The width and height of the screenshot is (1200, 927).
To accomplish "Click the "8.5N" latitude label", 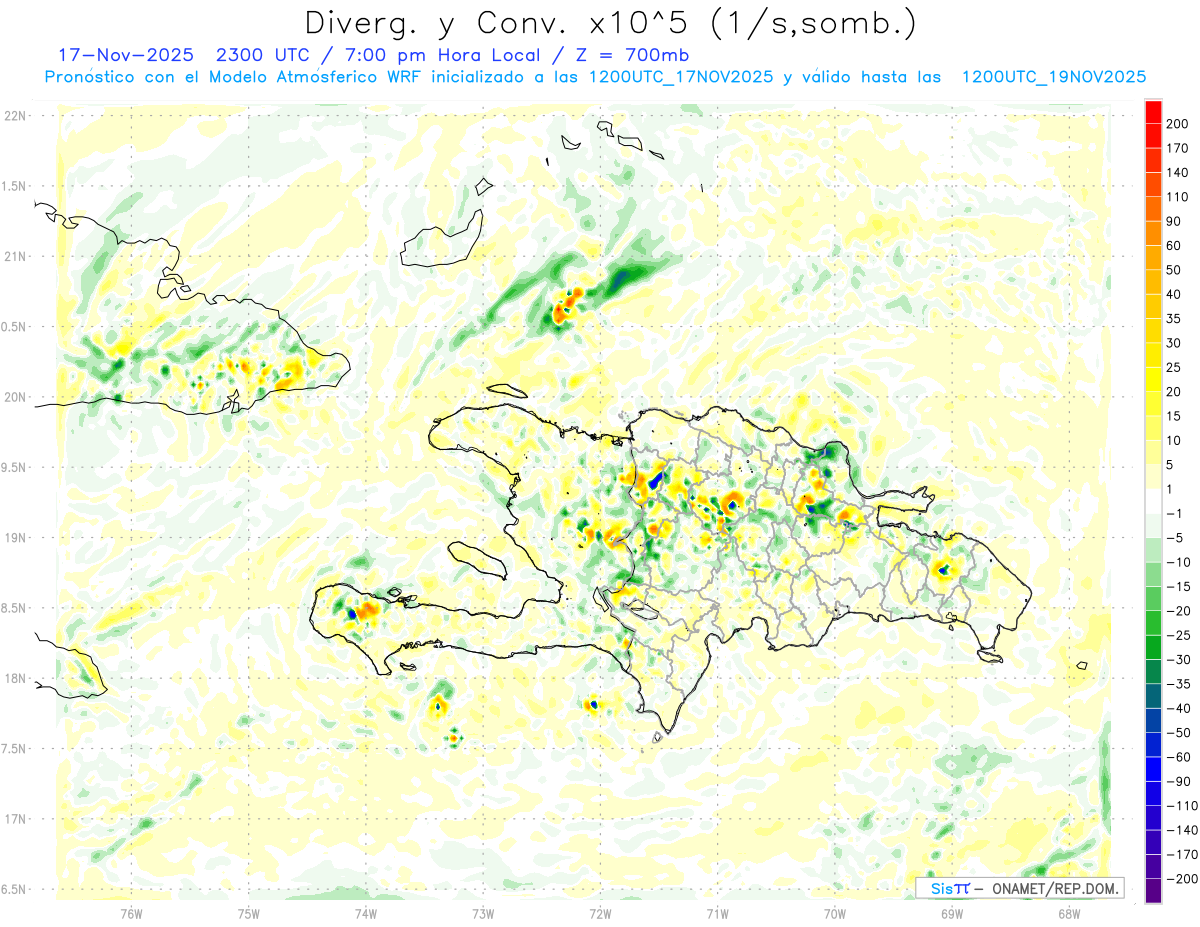I will pos(14,608).
